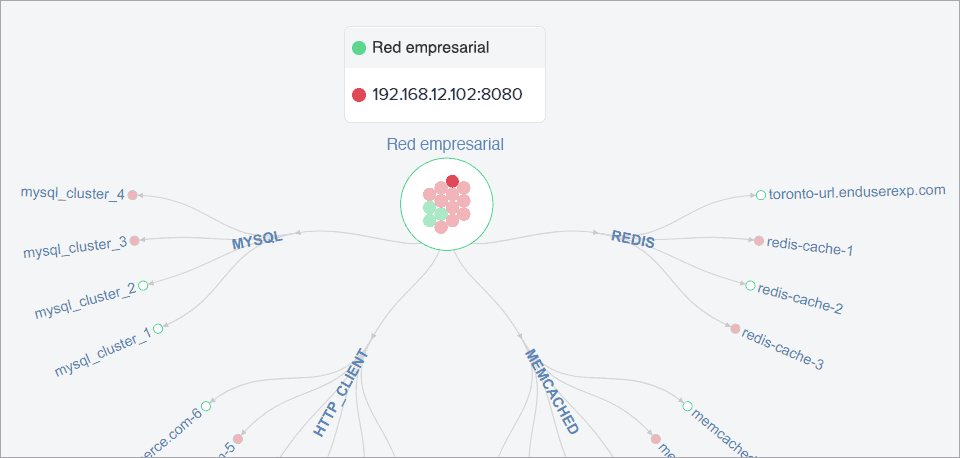Click the 192.168.12.102:8080 tooltip text

(447, 95)
